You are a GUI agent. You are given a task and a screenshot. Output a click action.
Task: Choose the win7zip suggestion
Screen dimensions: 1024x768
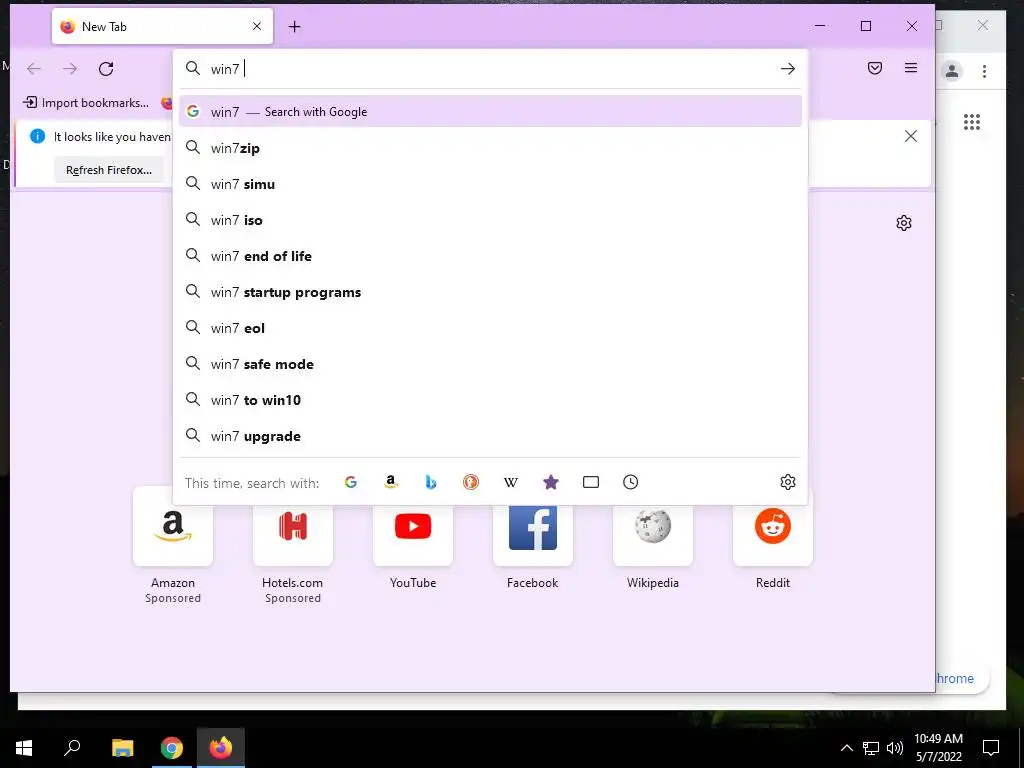point(490,148)
